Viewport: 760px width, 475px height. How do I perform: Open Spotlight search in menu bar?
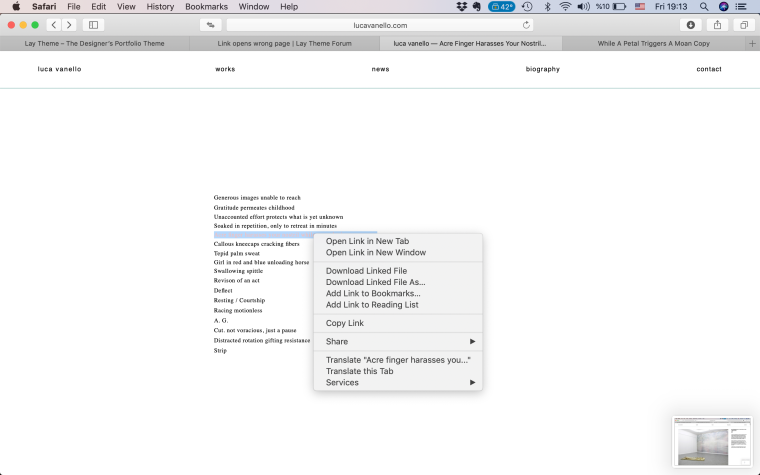click(x=704, y=7)
